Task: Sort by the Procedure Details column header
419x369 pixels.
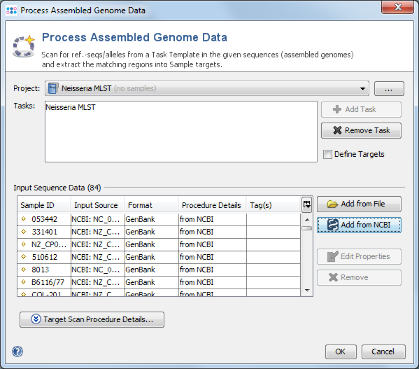Action: 212,205
